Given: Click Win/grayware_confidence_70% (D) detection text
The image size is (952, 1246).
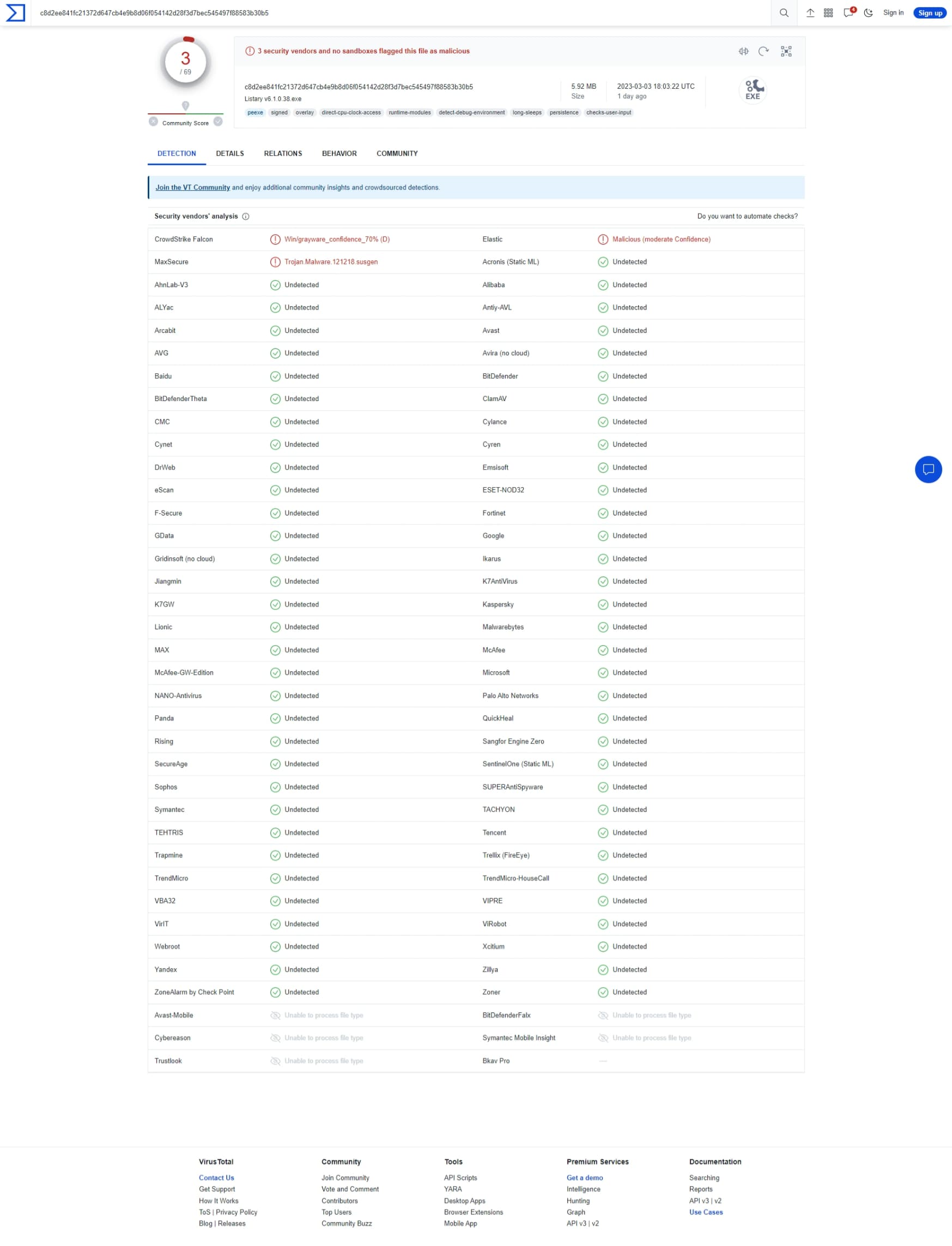Looking at the screenshot, I should click(337, 240).
